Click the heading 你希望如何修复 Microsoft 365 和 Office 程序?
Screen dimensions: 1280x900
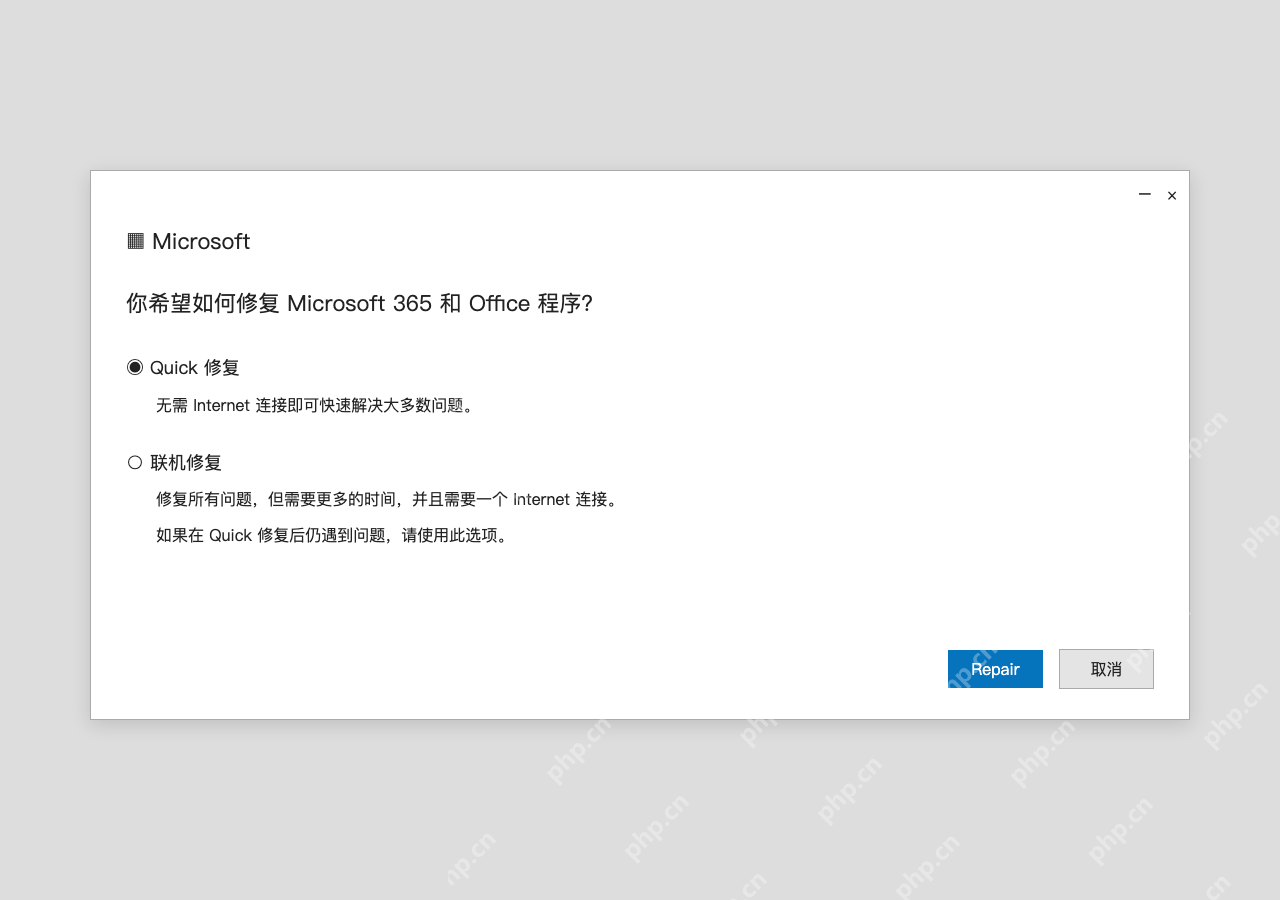point(360,303)
